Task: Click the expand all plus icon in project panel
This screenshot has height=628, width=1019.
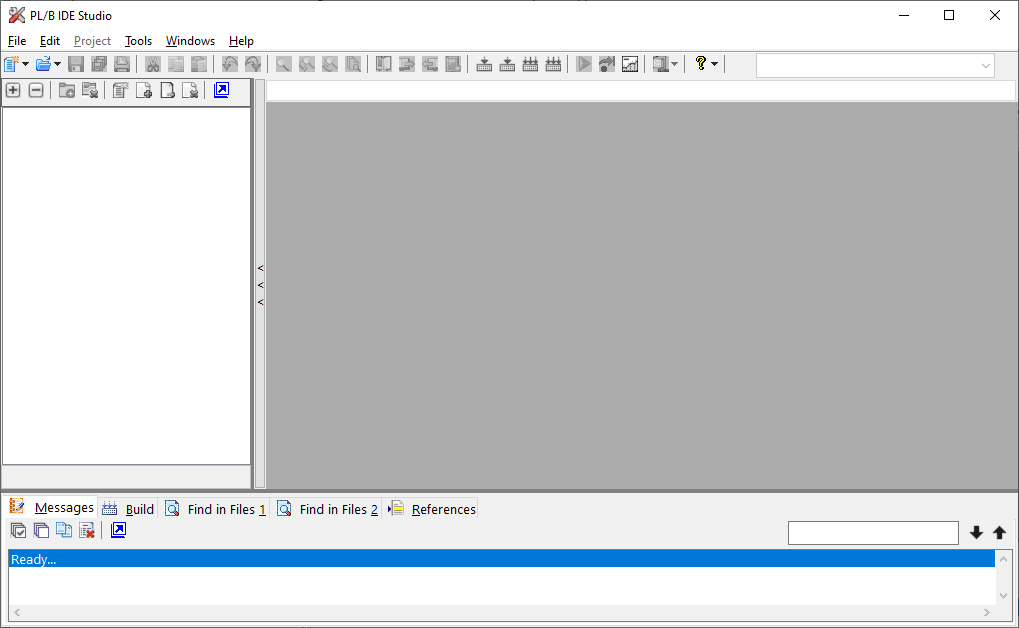Action: point(13,90)
